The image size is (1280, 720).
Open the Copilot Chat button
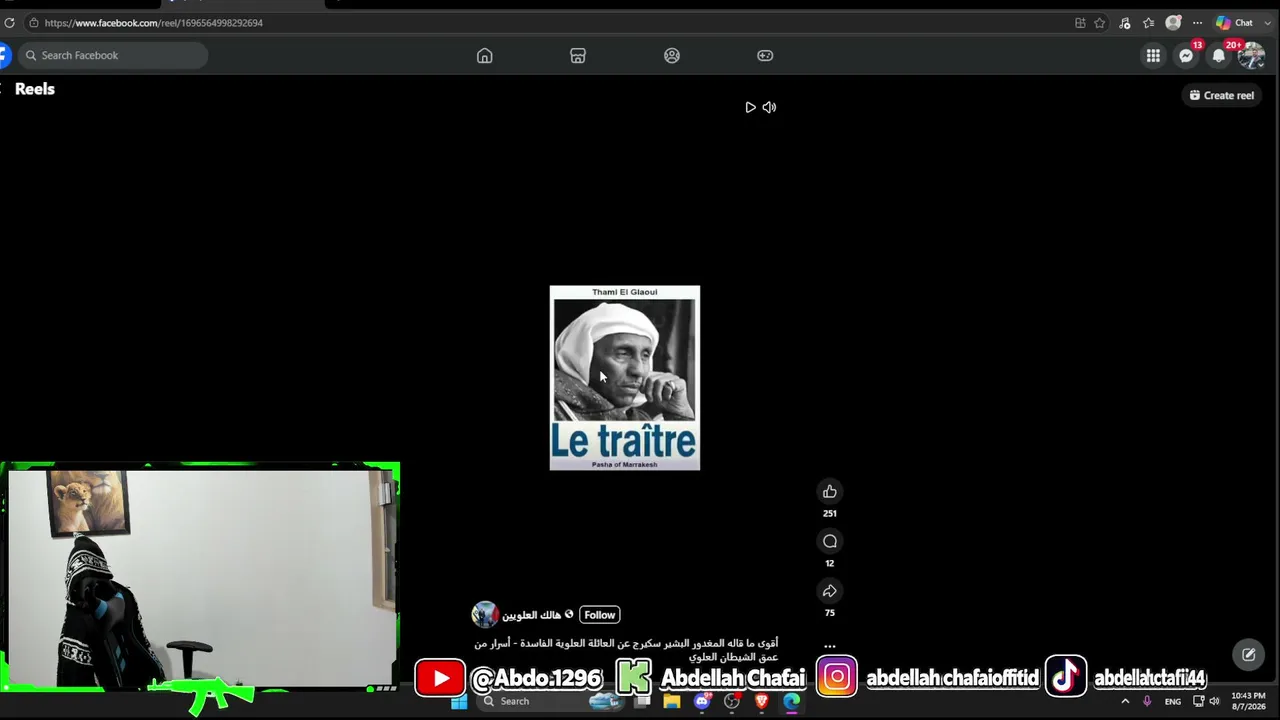click(x=1235, y=23)
